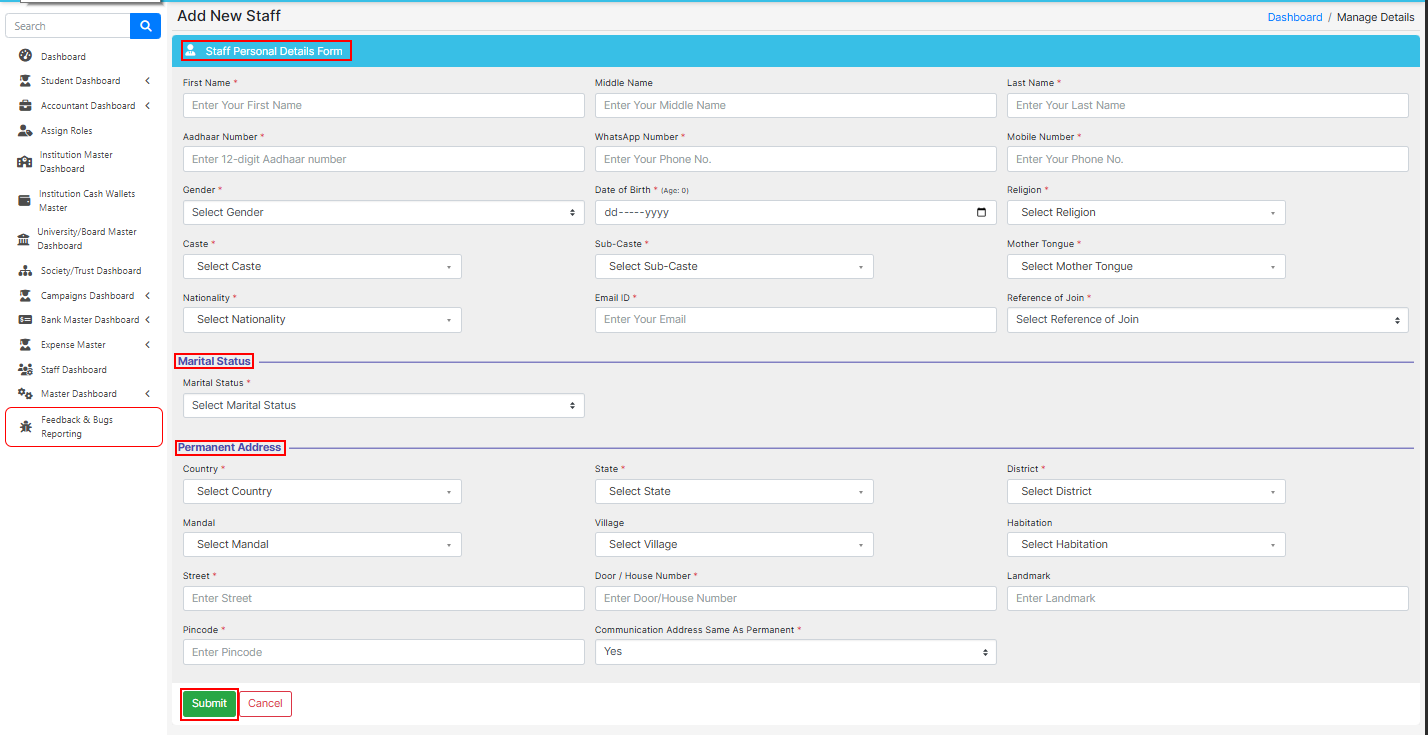Click the search magnifier button in sidebar
This screenshot has width=1428, height=735.
point(145,26)
